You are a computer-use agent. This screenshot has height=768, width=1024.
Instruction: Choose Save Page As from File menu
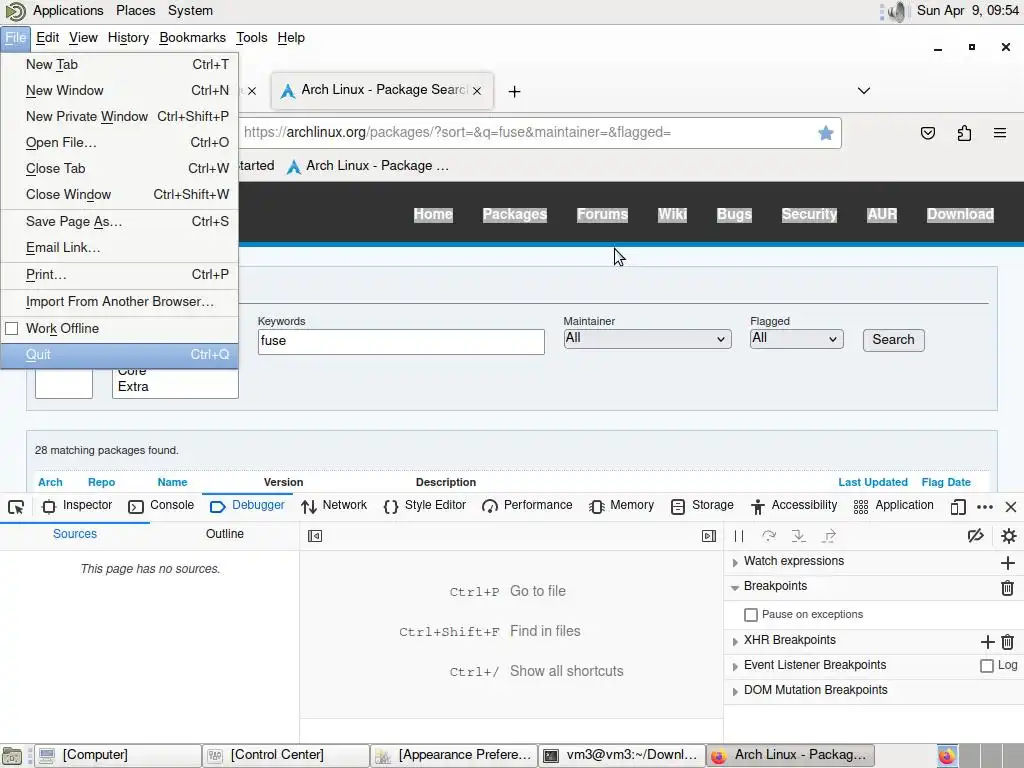click(x=120, y=222)
